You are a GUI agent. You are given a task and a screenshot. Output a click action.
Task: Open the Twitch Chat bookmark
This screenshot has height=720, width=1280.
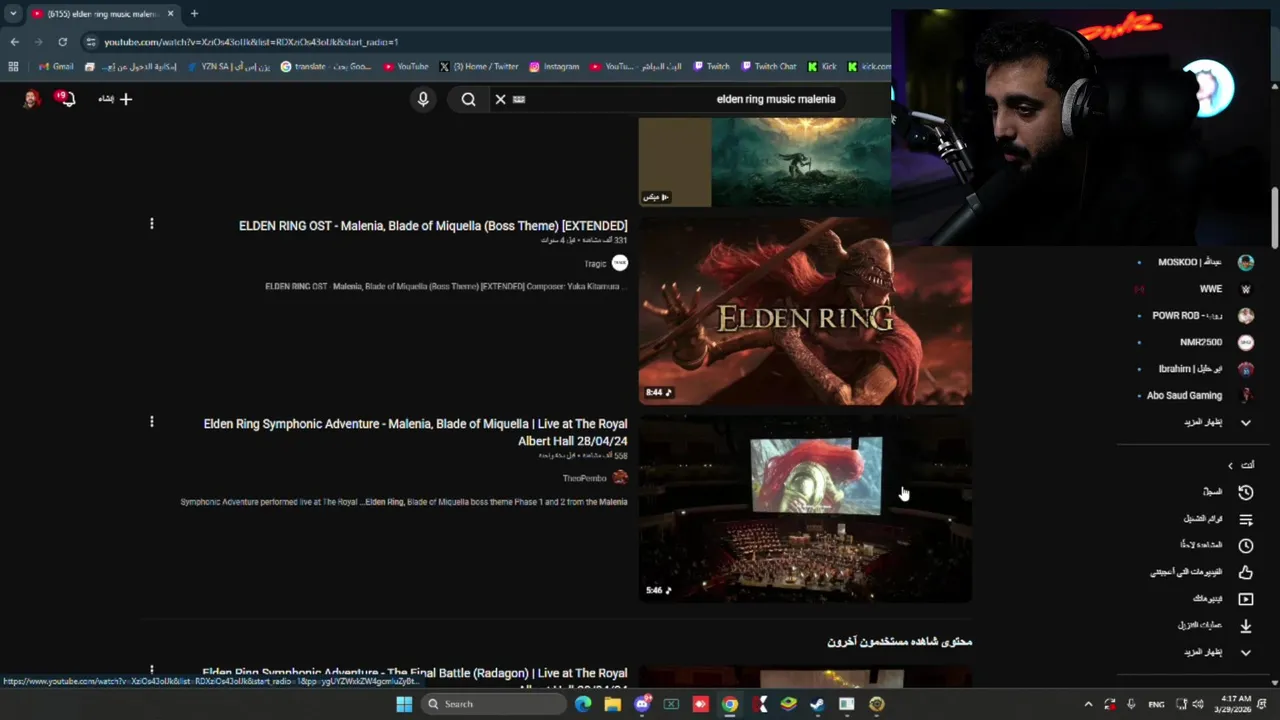click(768, 67)
